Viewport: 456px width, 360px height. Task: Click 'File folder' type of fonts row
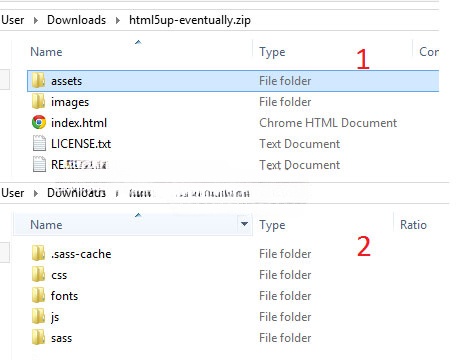click(285, 296)
